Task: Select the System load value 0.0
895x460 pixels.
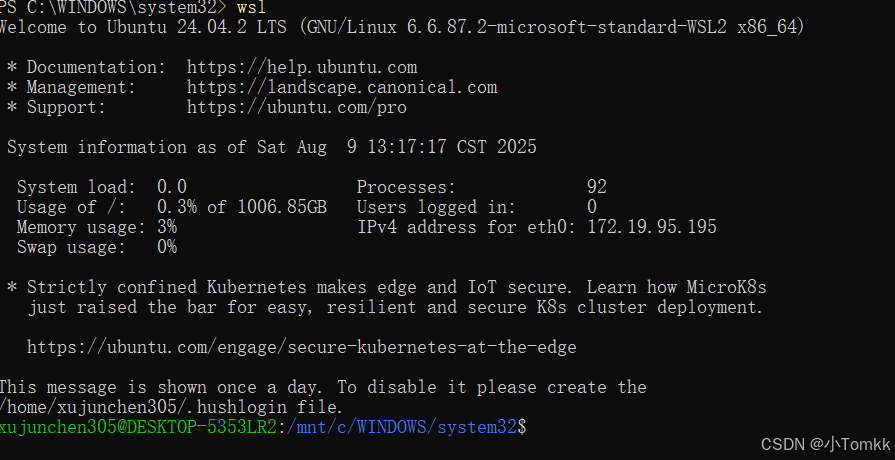Action: click(x=171, y=187)
